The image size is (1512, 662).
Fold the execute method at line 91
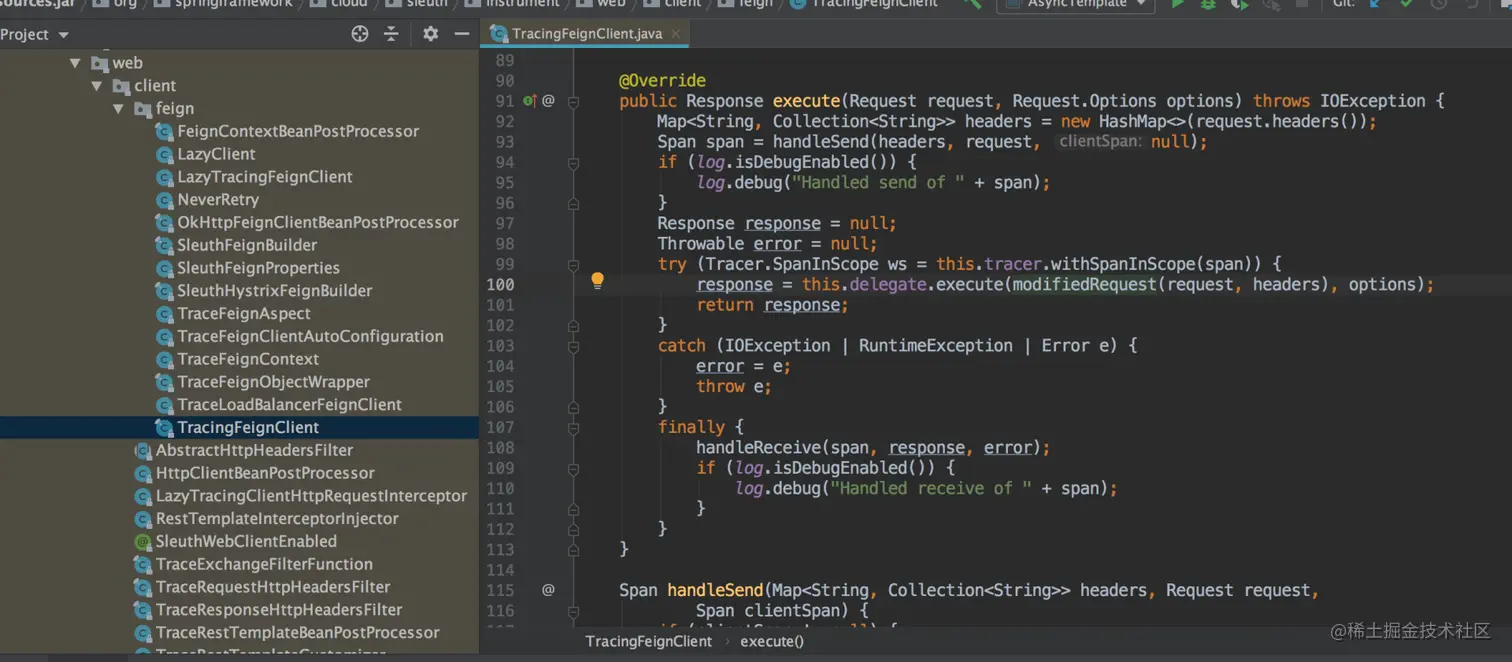(x=574, y=101)
